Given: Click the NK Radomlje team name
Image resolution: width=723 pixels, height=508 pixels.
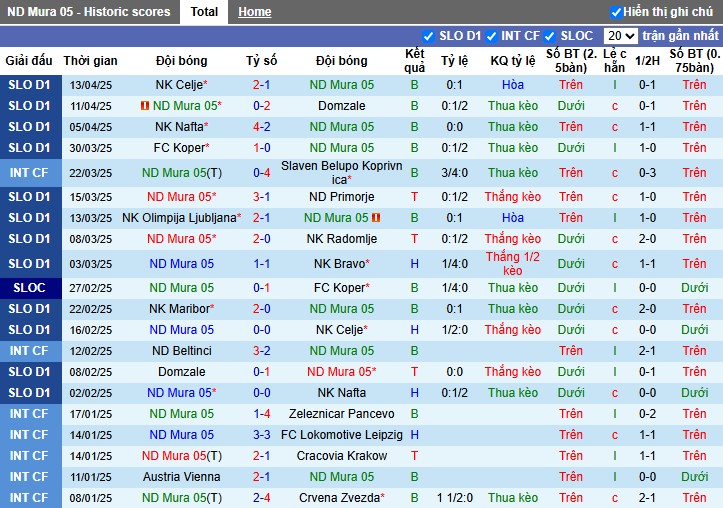Looking at the screenshot, I should tap(342, 239).
